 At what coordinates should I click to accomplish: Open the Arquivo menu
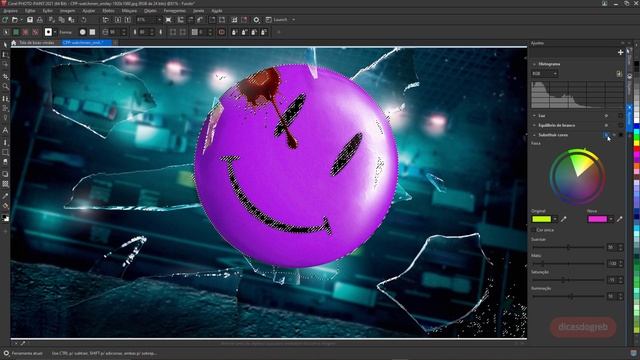pyautogui.click(x=11, y=11)
